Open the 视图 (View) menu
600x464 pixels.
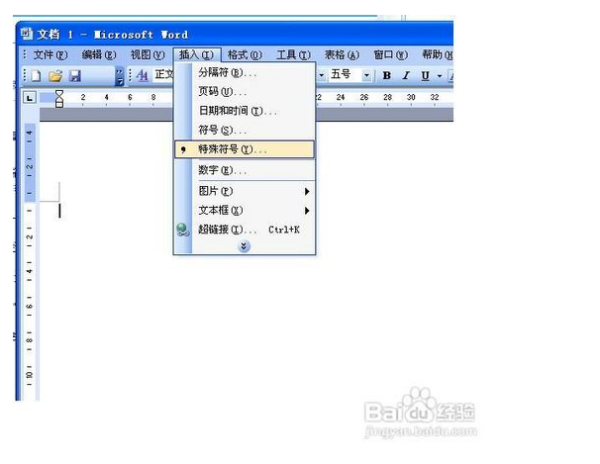(x=148, y=55)
